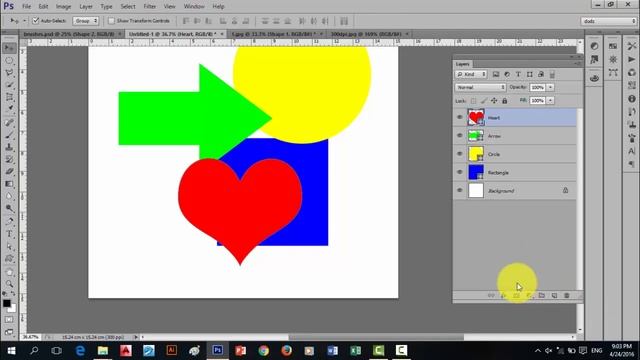Image resolution: width=640 pixels, height=360 pixels.
Task: Select the Blur tool
Action: tap(9, 196)
